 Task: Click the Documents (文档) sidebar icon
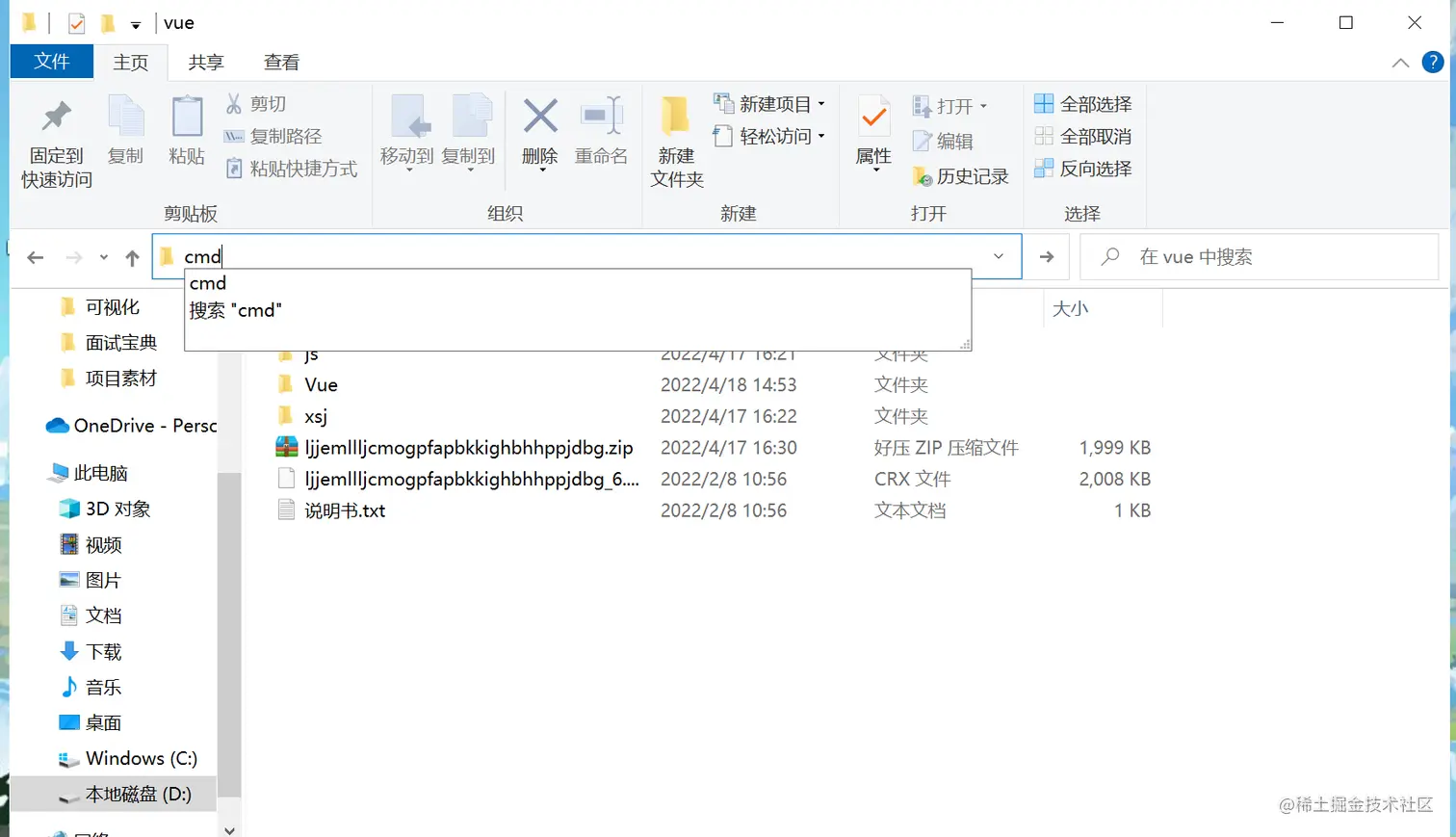(69, 615)
